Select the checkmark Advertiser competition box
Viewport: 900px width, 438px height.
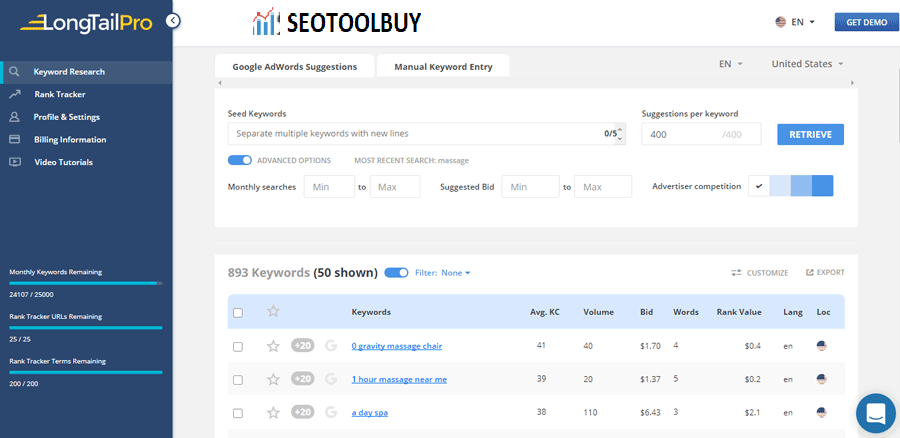[x=759, y=186]
